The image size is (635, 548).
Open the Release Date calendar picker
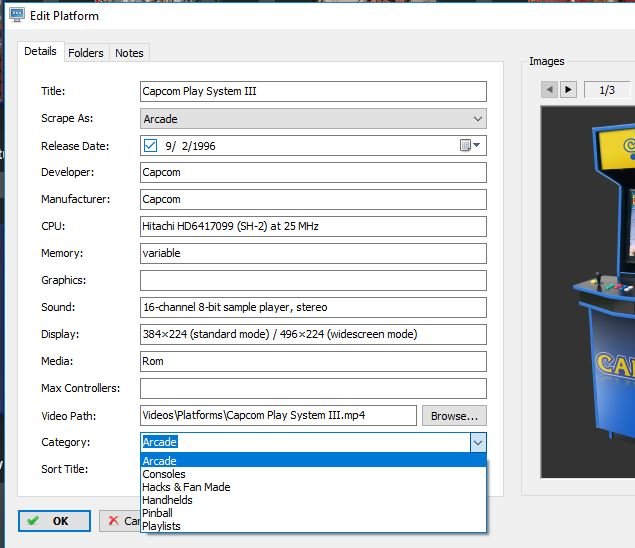[x=470, y=145]
